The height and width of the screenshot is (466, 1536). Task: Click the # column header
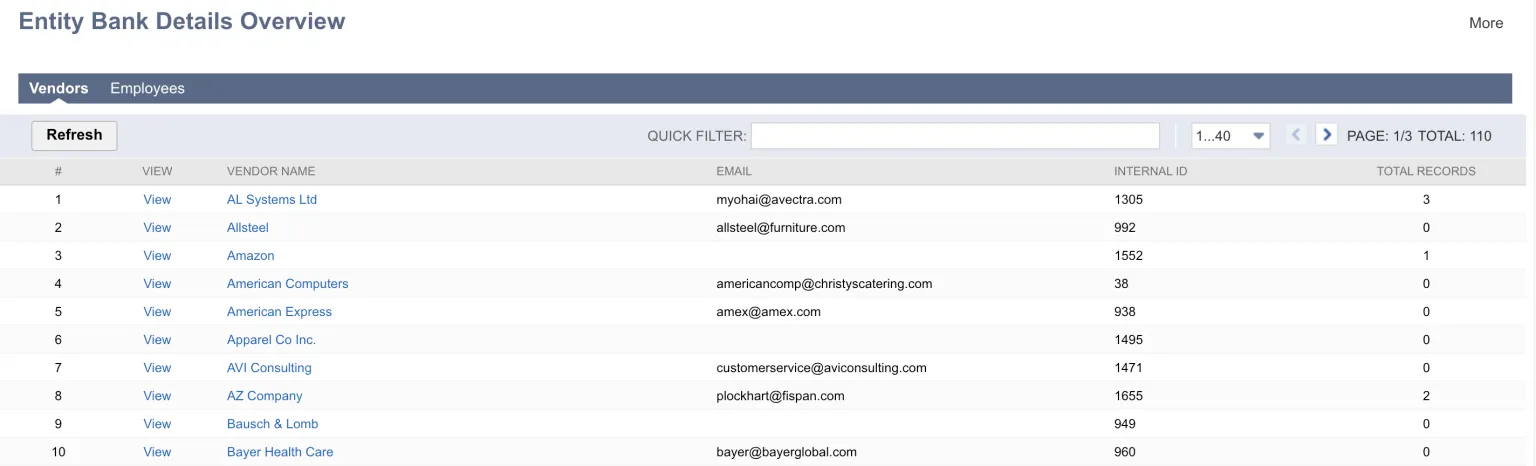click(x=59, y=171)
